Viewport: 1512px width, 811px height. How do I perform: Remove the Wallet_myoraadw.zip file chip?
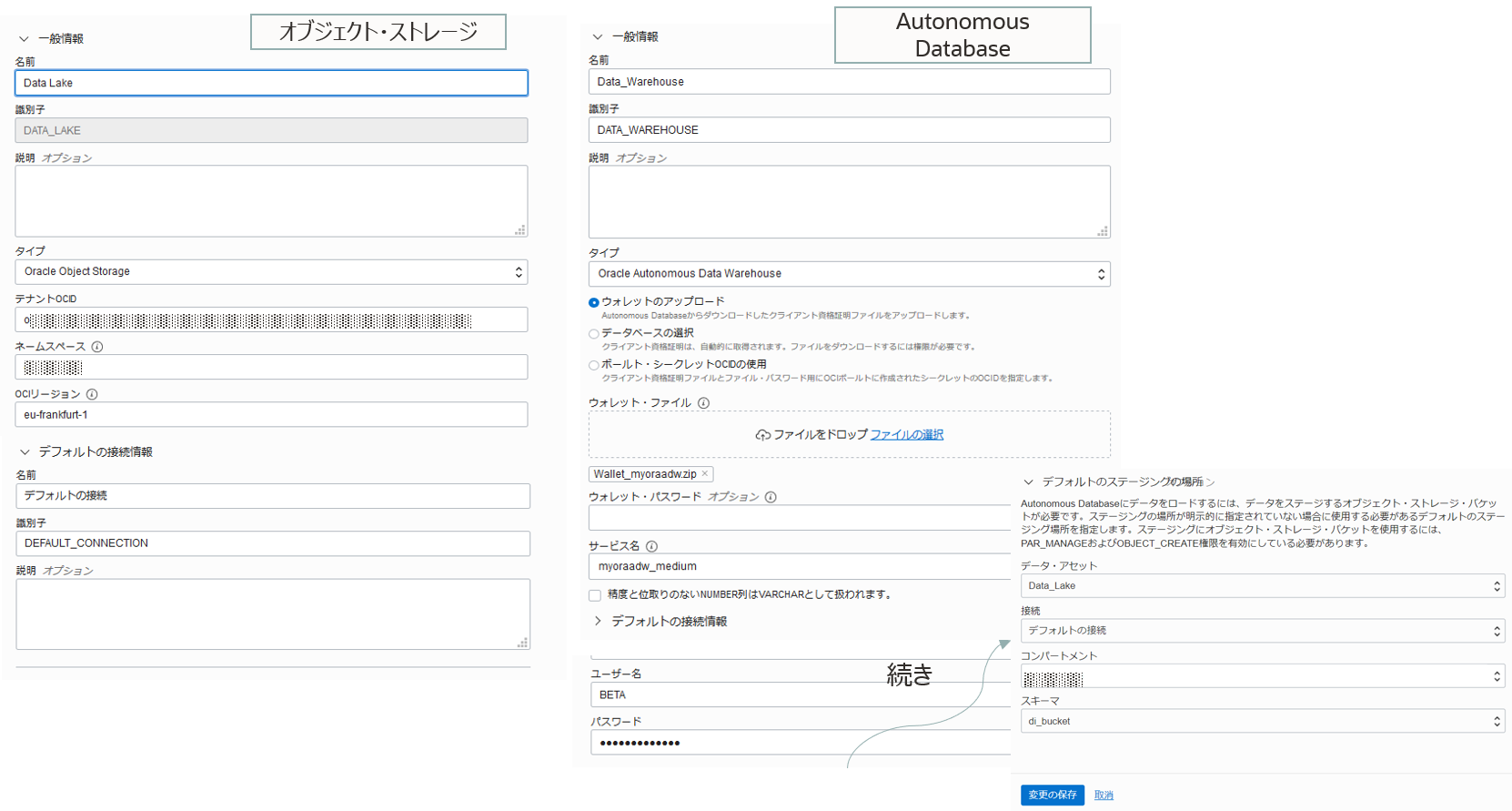click(705, 474)
